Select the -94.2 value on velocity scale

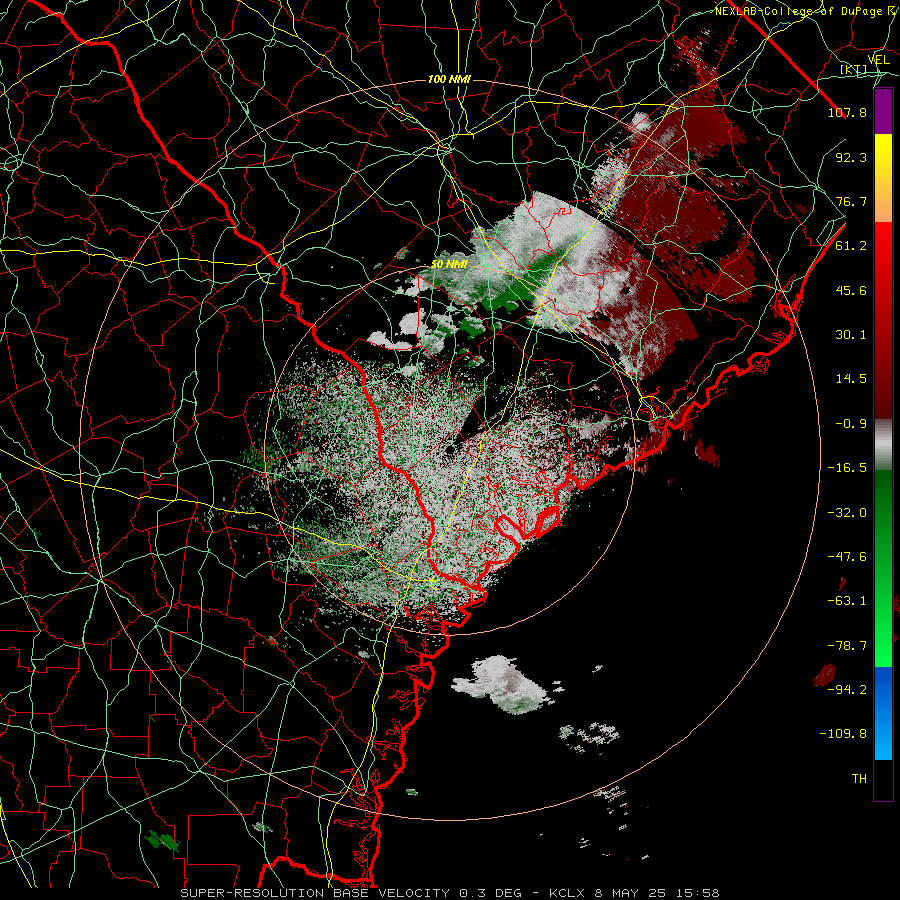click(x=847, y=690)
